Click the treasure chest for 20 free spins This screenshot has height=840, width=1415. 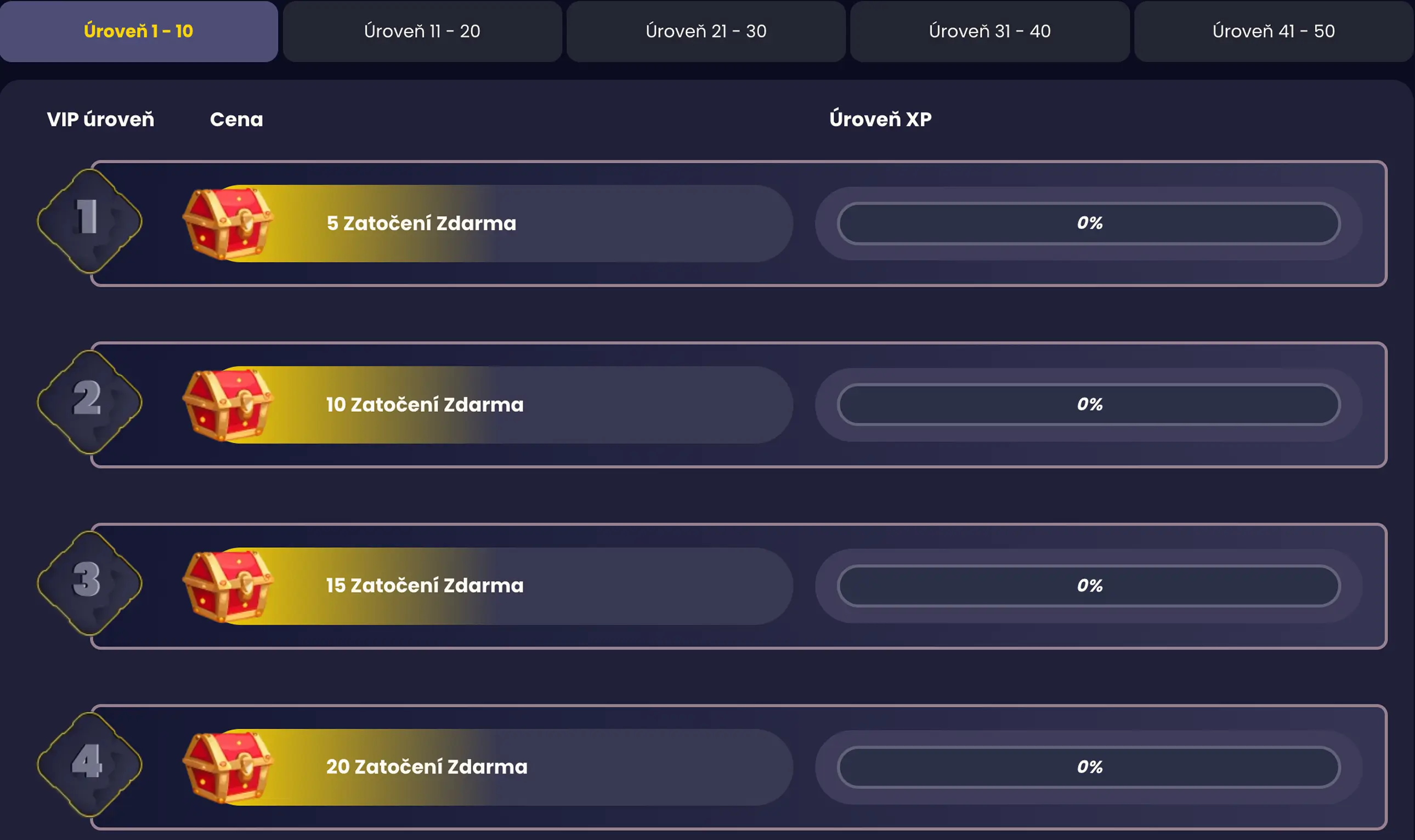tap(228, 767)
